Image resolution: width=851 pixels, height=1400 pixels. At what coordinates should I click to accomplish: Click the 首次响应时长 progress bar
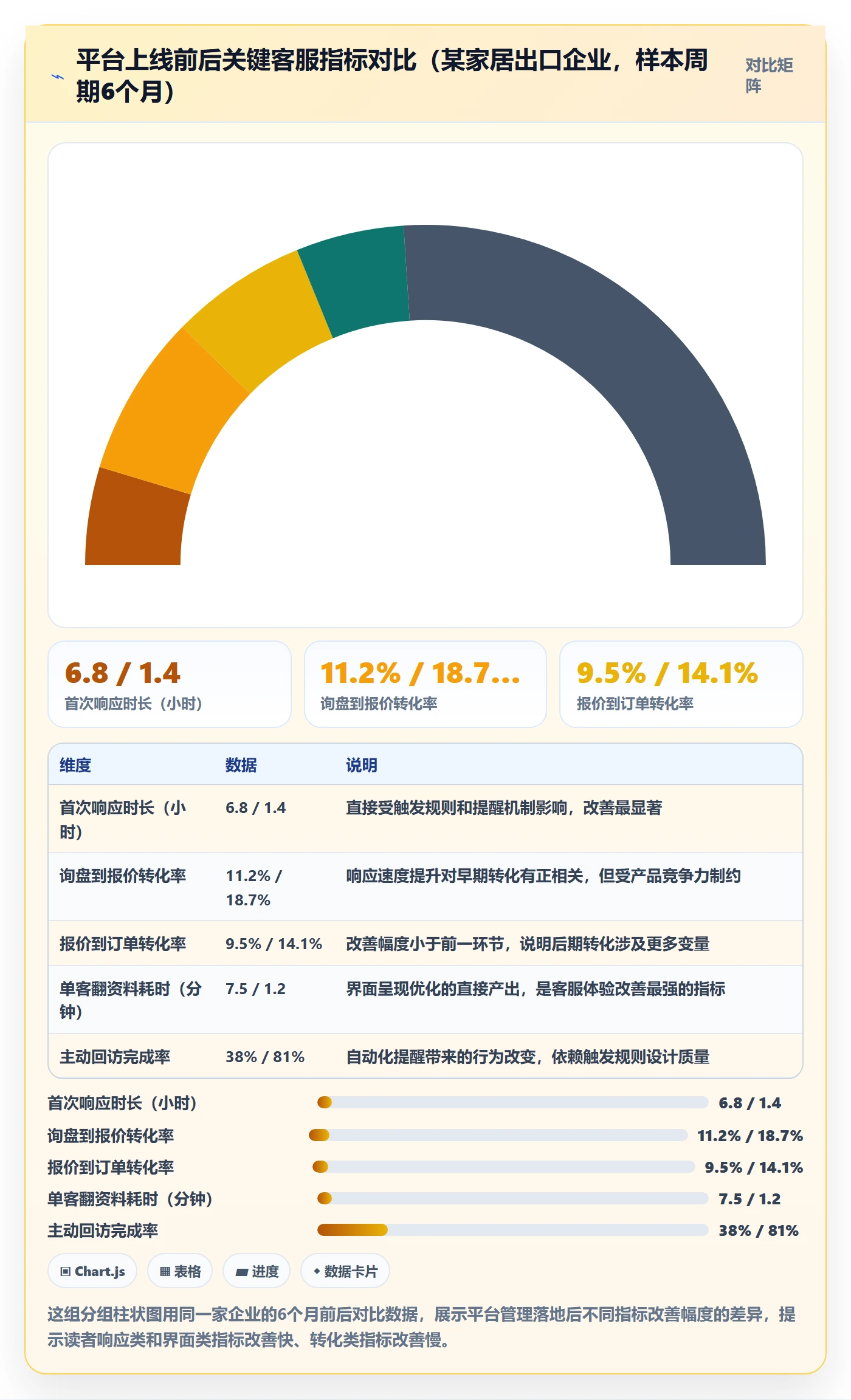[513, 1102]
